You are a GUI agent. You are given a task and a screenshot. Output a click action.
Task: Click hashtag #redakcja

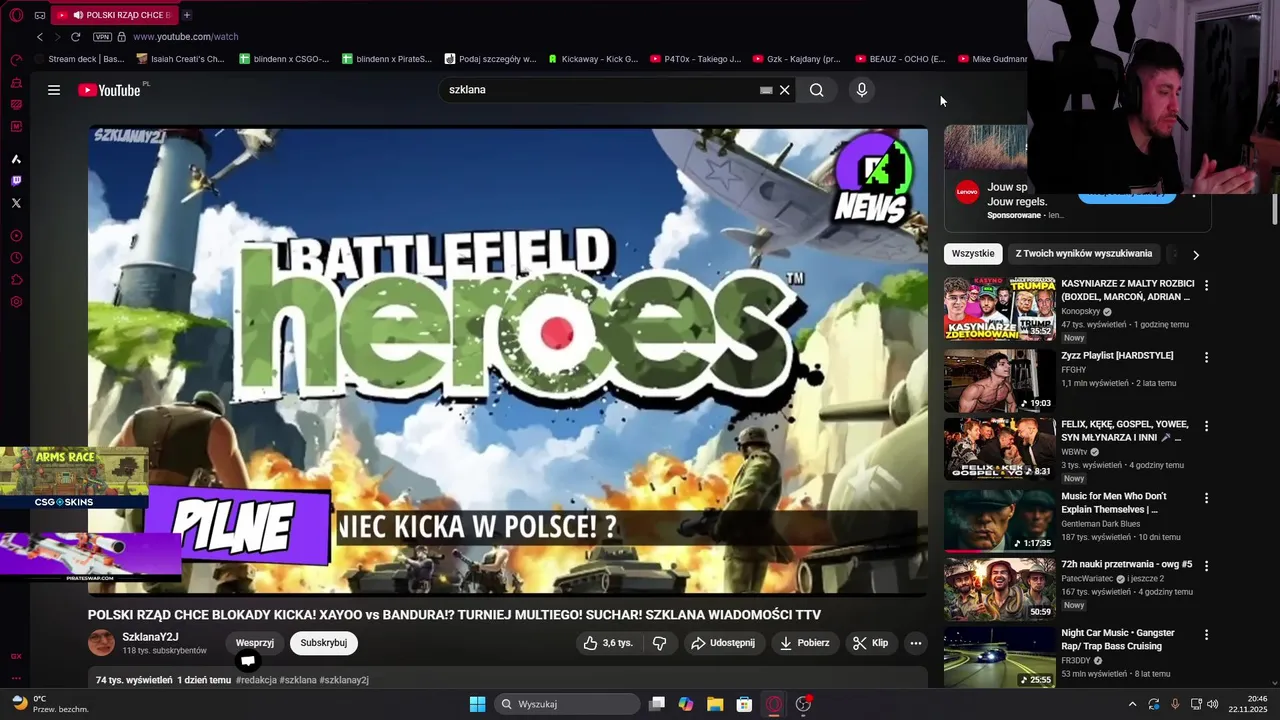[x=256, y=680]
